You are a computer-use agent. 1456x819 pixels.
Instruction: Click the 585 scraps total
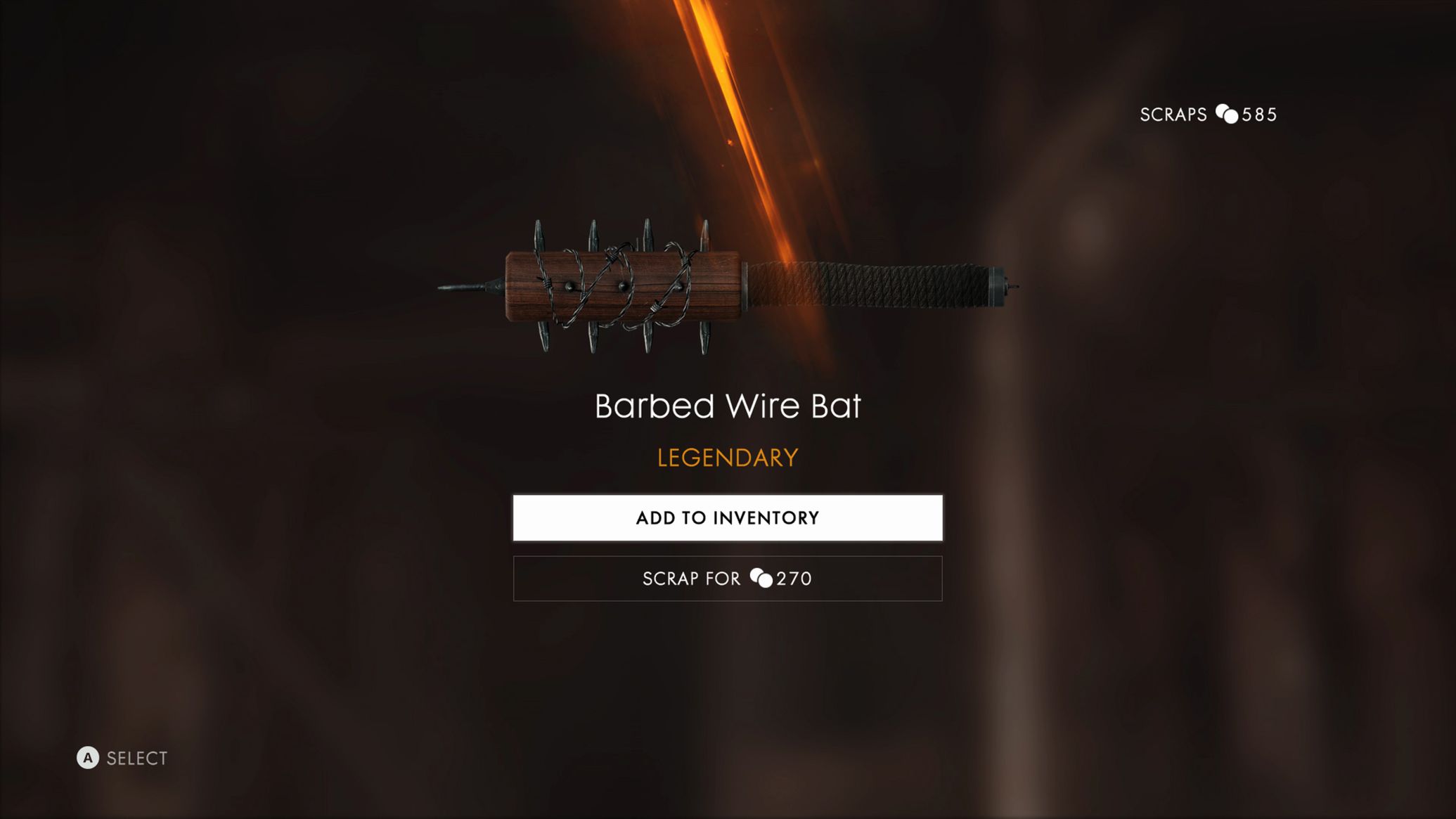coord(1259,115)
